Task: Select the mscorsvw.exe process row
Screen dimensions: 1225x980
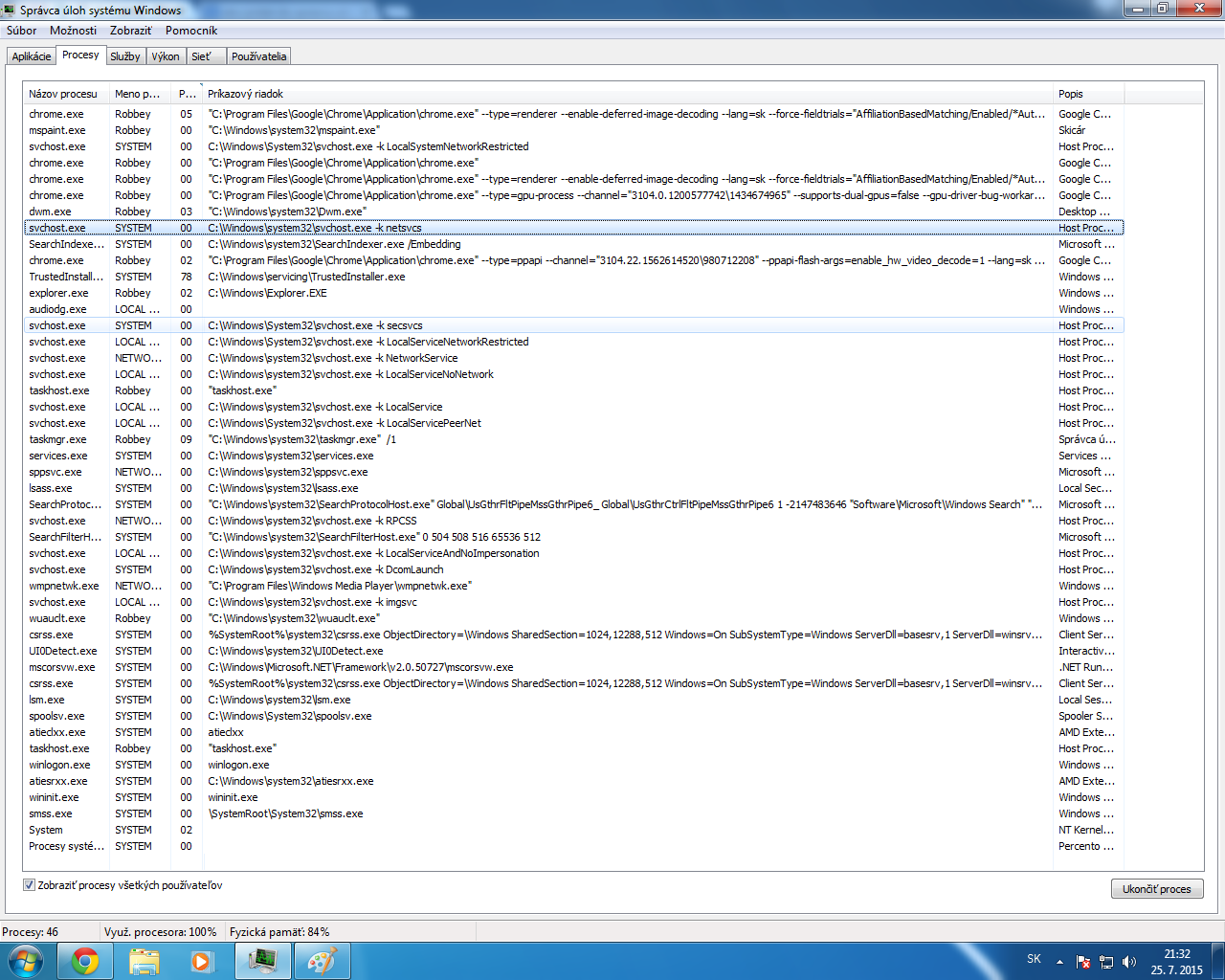Action: pos(573,667)
